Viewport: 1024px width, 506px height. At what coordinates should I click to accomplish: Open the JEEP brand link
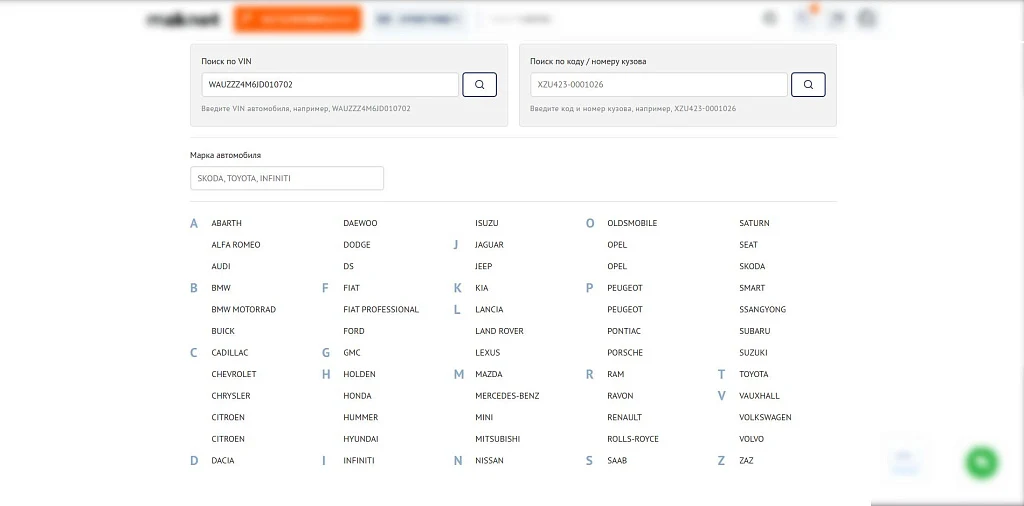tap(483, 266)
